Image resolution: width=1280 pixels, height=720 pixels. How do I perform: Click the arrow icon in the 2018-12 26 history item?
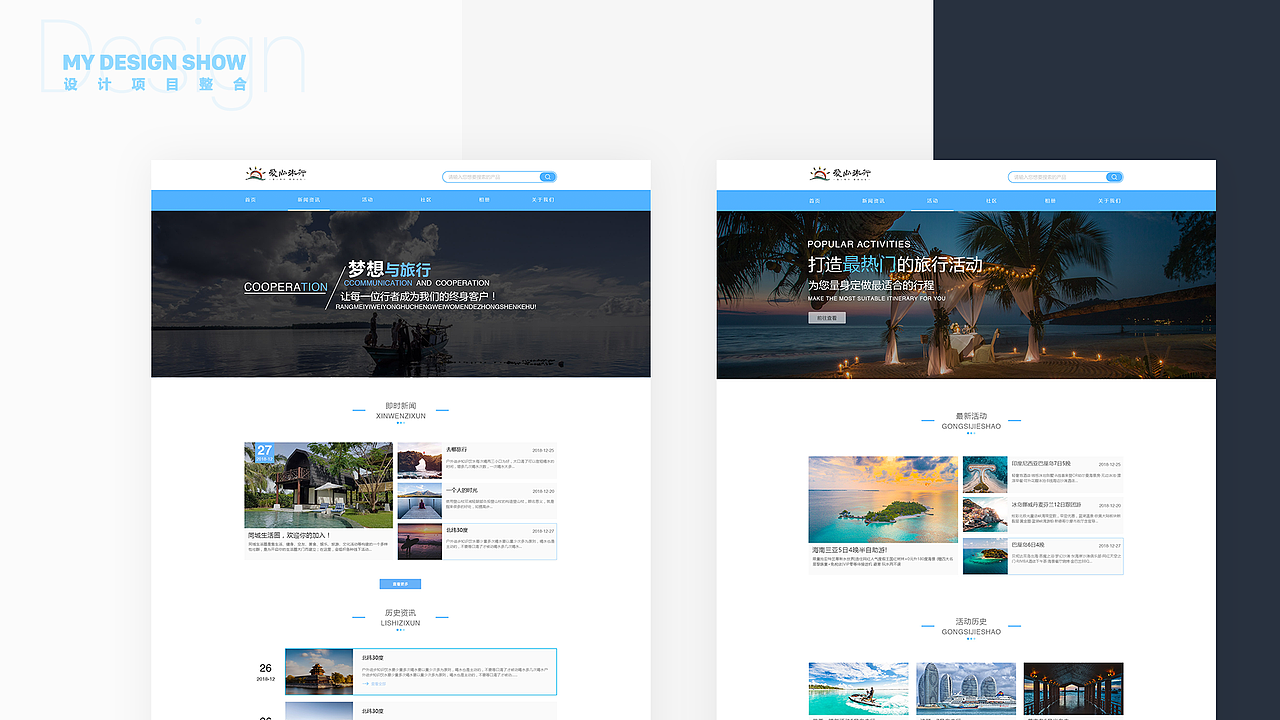click(x=367, y=684)
